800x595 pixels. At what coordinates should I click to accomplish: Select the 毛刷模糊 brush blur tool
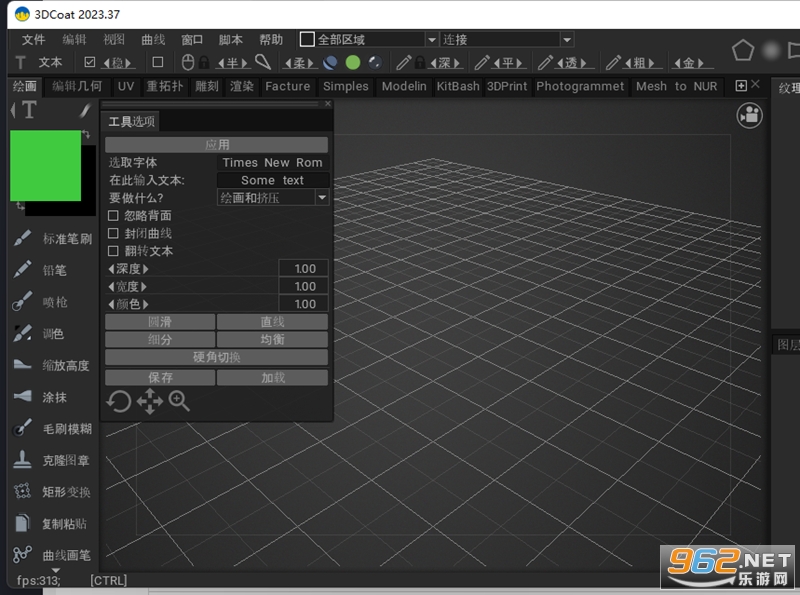pos(52,429)
